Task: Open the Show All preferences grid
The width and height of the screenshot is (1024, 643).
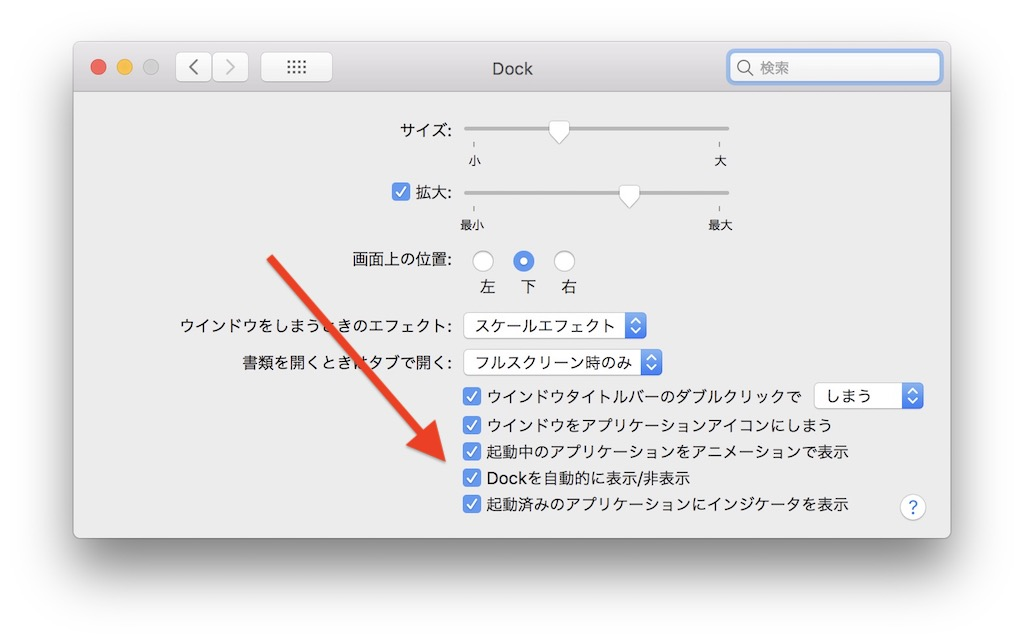Action: (x=296, y=67)
